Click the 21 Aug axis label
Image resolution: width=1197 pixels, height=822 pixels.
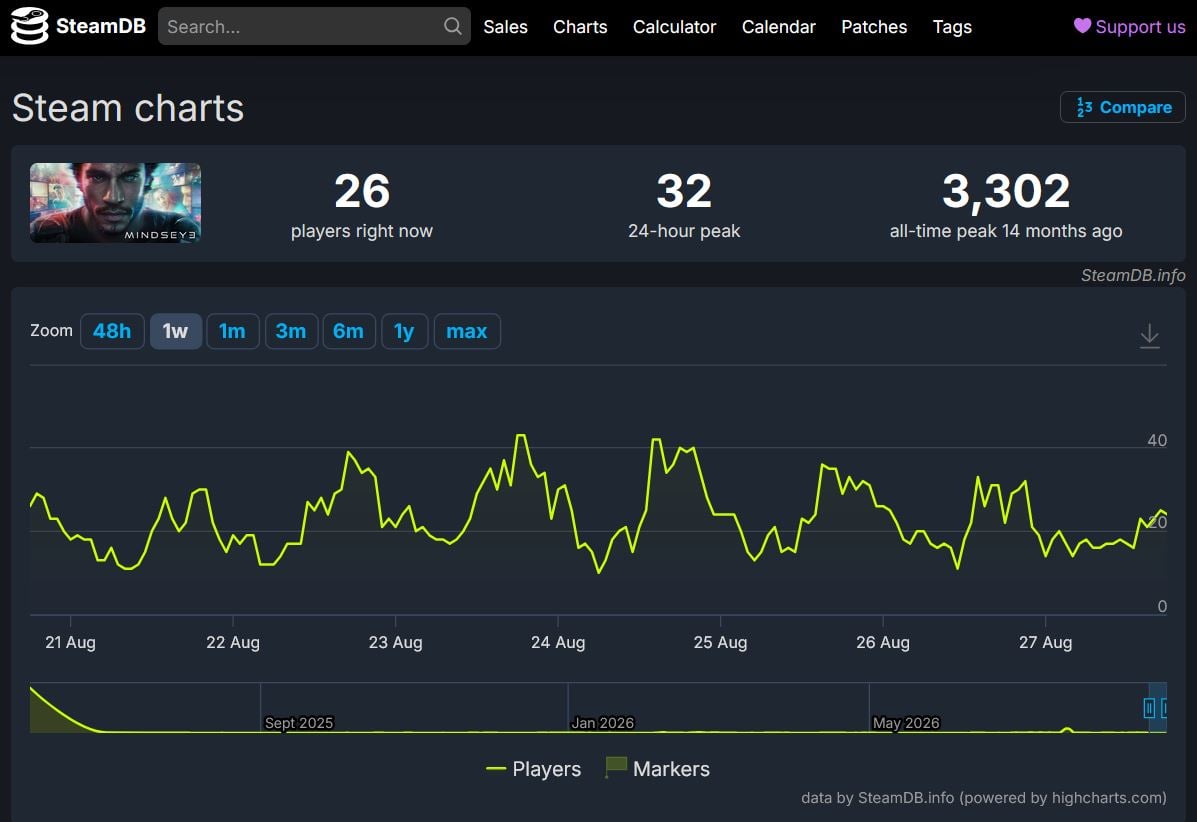click(x=70, y=643)
